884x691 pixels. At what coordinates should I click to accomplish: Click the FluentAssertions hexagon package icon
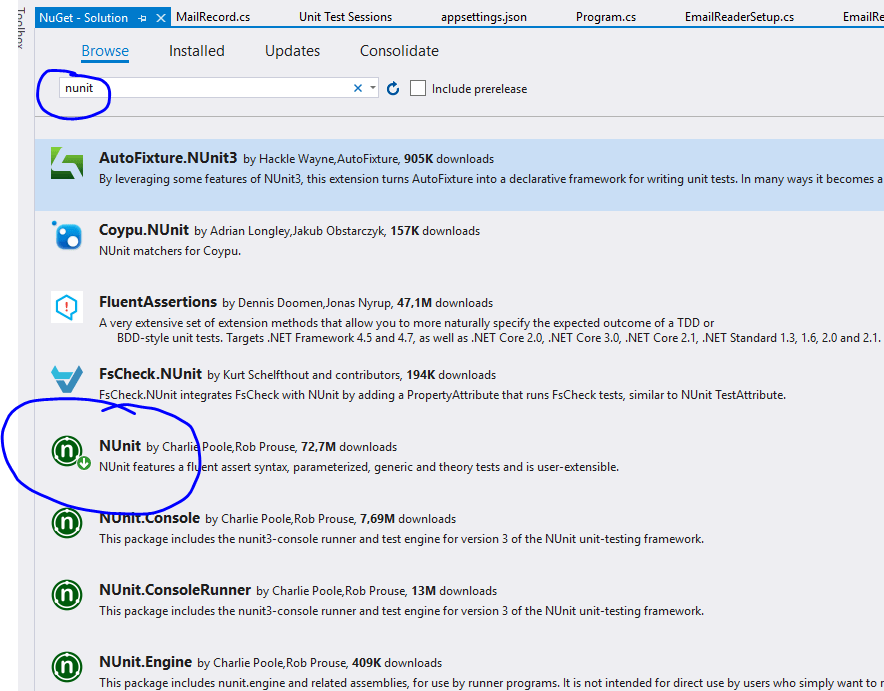point(66,308)
